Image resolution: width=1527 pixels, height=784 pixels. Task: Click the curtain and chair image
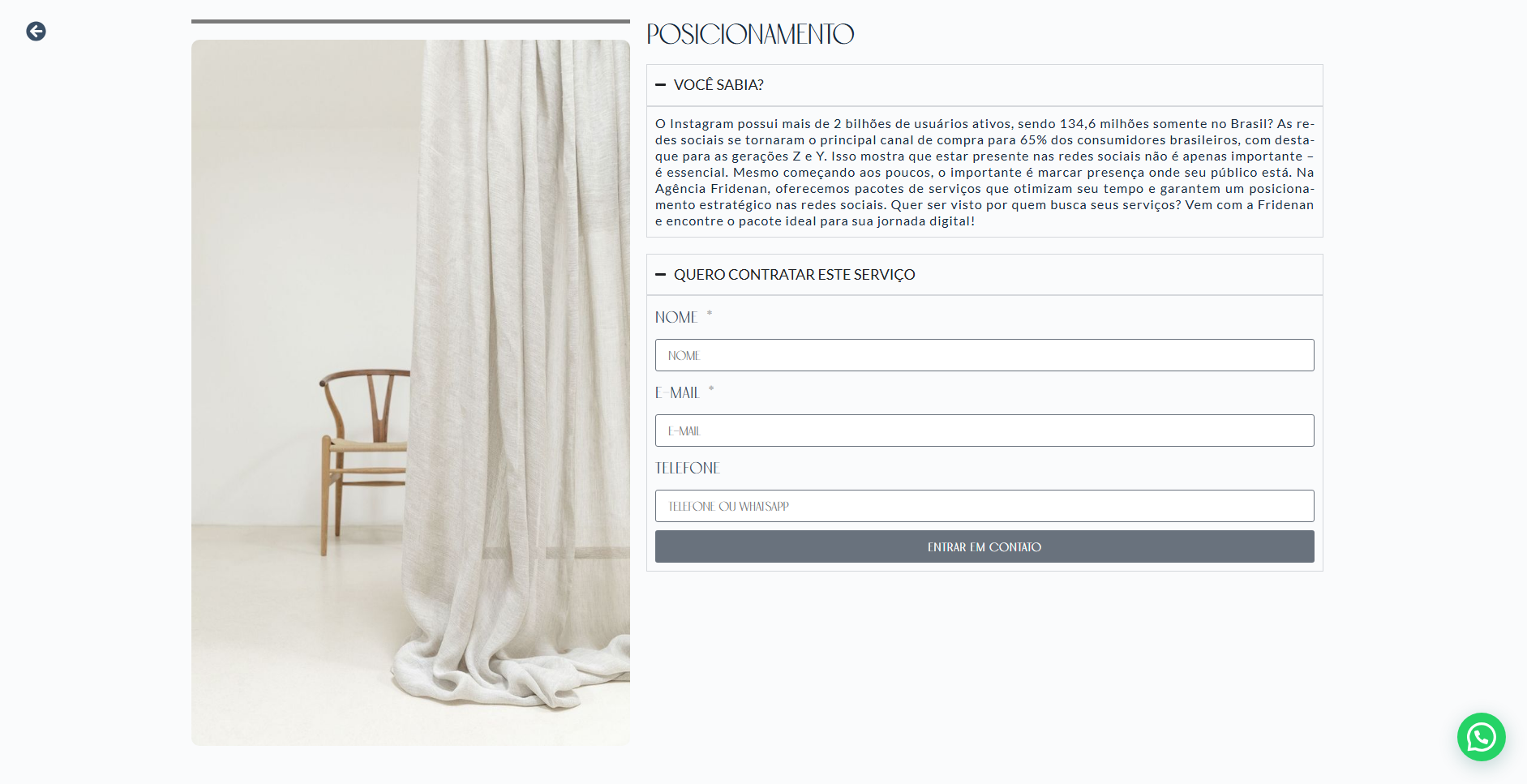410,392
